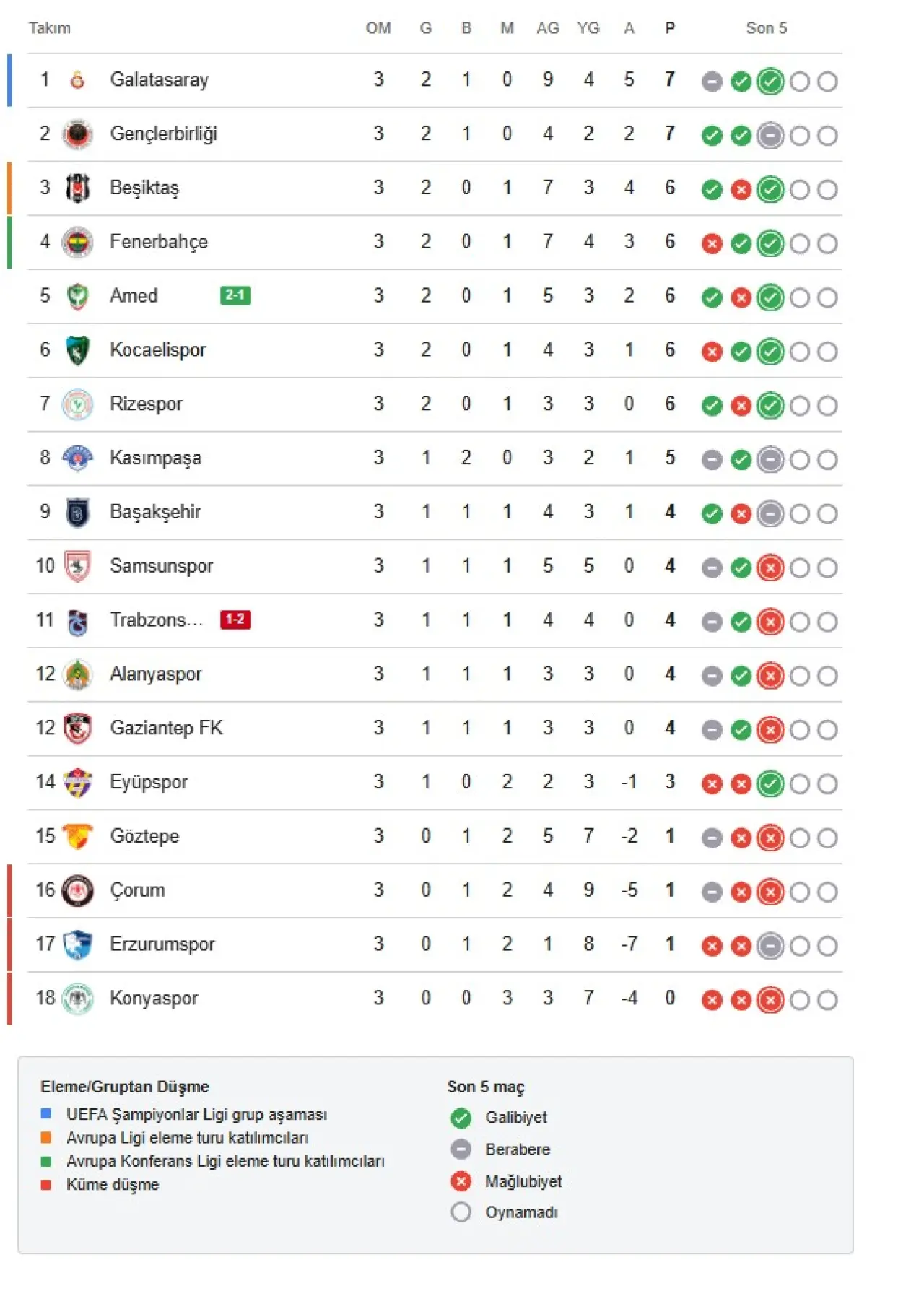Click the Başakşehir club crest
The height and width of the screenshot is (1304, 924).
(x=77, y=513)
